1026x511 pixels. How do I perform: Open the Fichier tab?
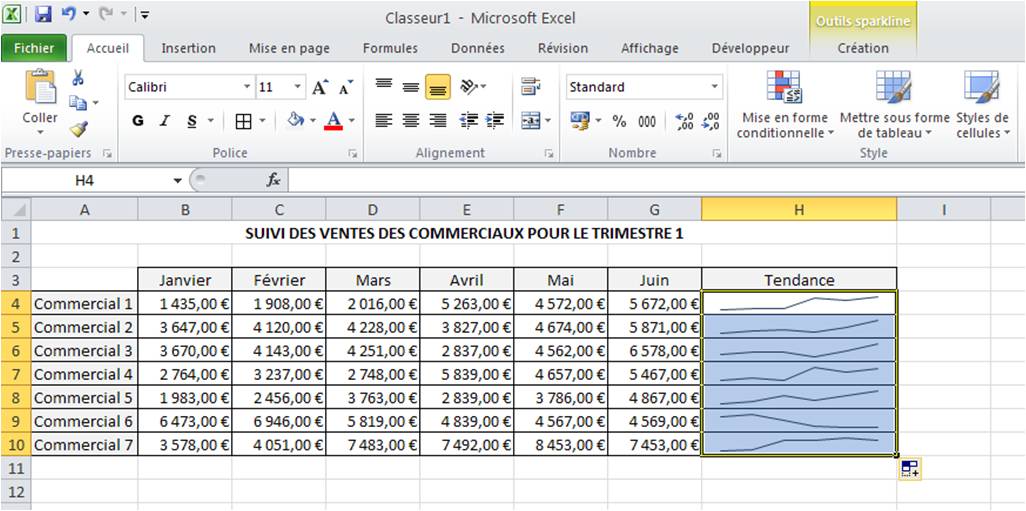(x=34, y=48)
